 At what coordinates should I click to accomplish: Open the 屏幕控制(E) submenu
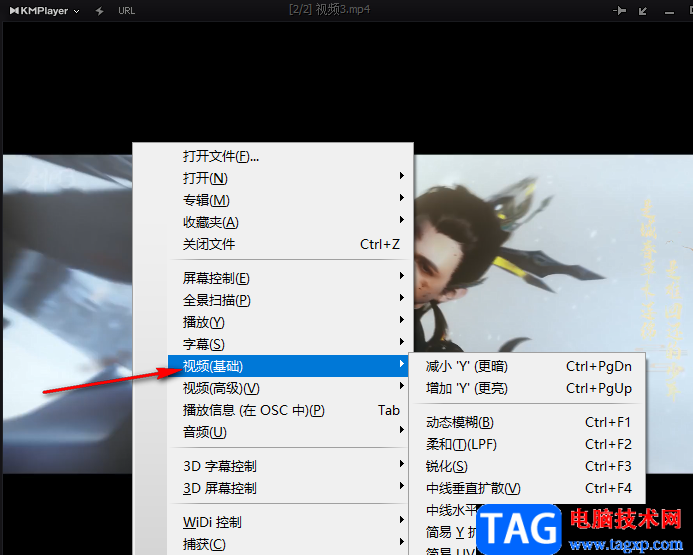point(290,278)
